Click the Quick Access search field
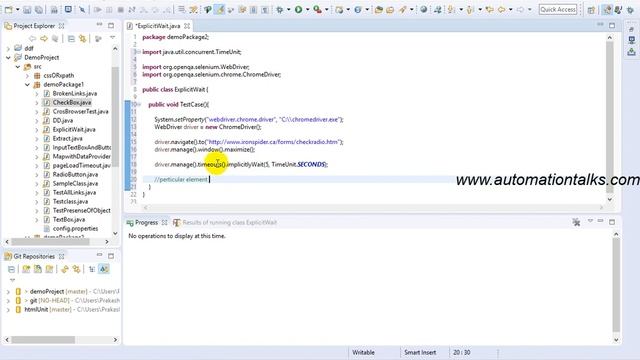 (x=558, y=9)
